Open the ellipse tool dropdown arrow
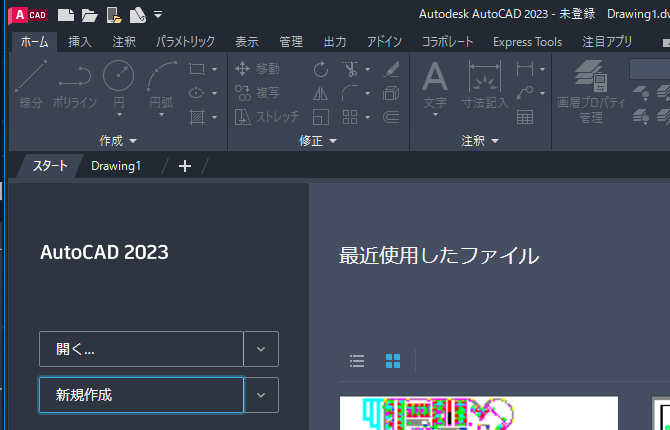This screenshot has height=430, width=670. [x=215, y=93]
